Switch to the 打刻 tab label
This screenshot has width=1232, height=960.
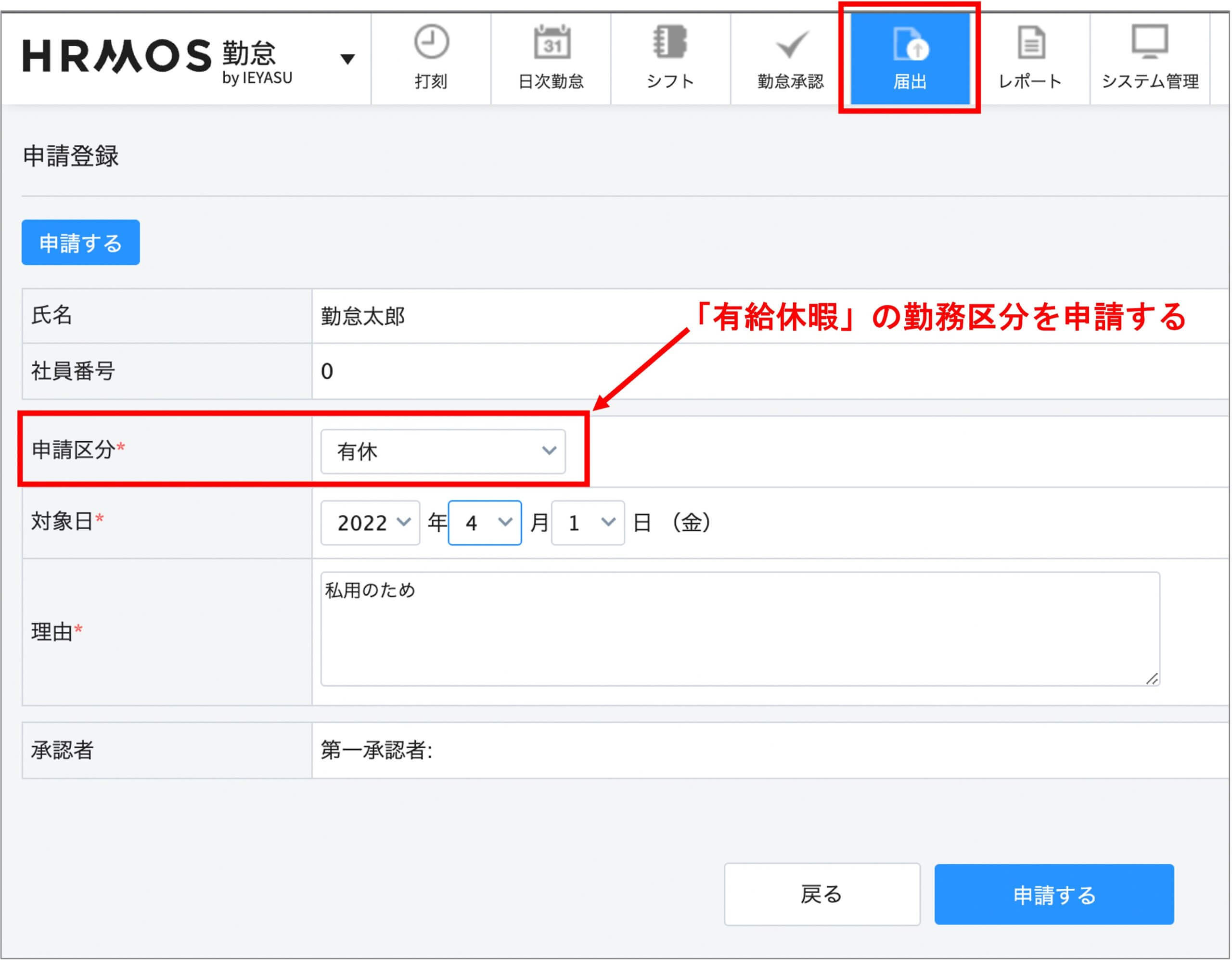tap(431, 82)
